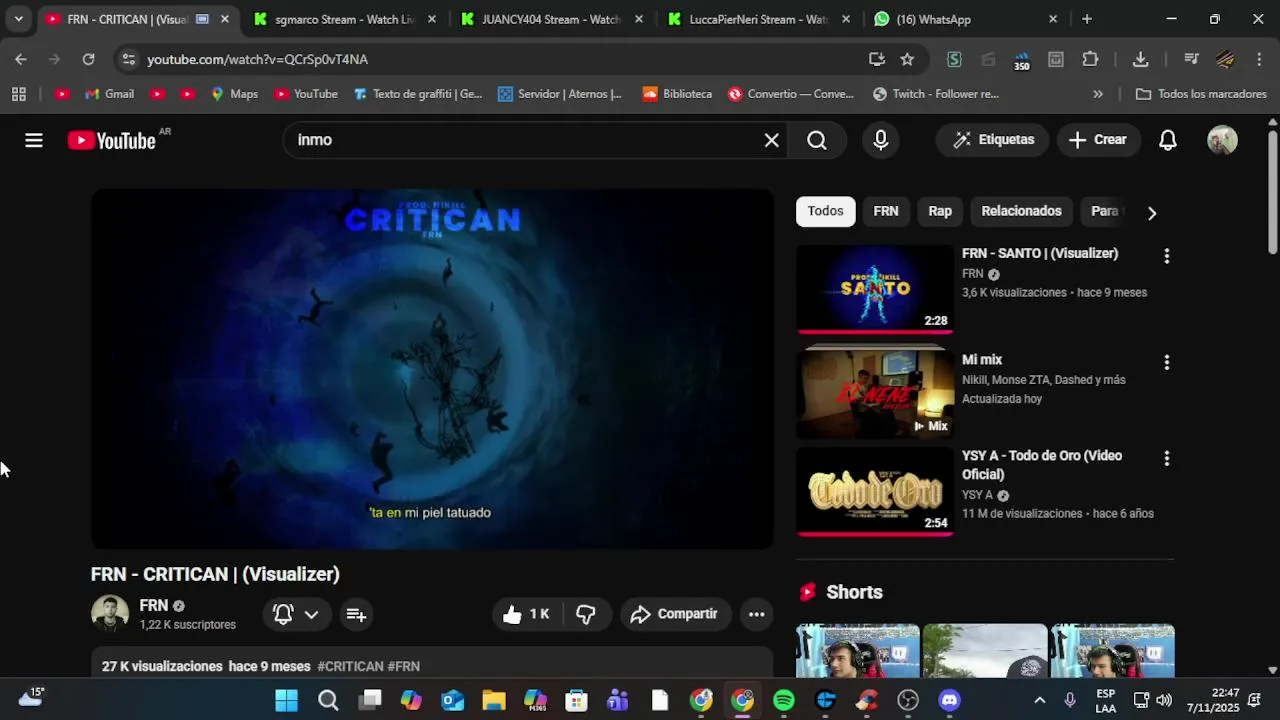Open options for FRN - SANTO video

tap(1166, 256)
